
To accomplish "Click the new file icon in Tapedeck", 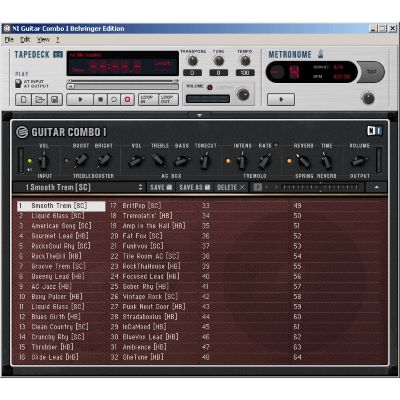I will (24, 99).
